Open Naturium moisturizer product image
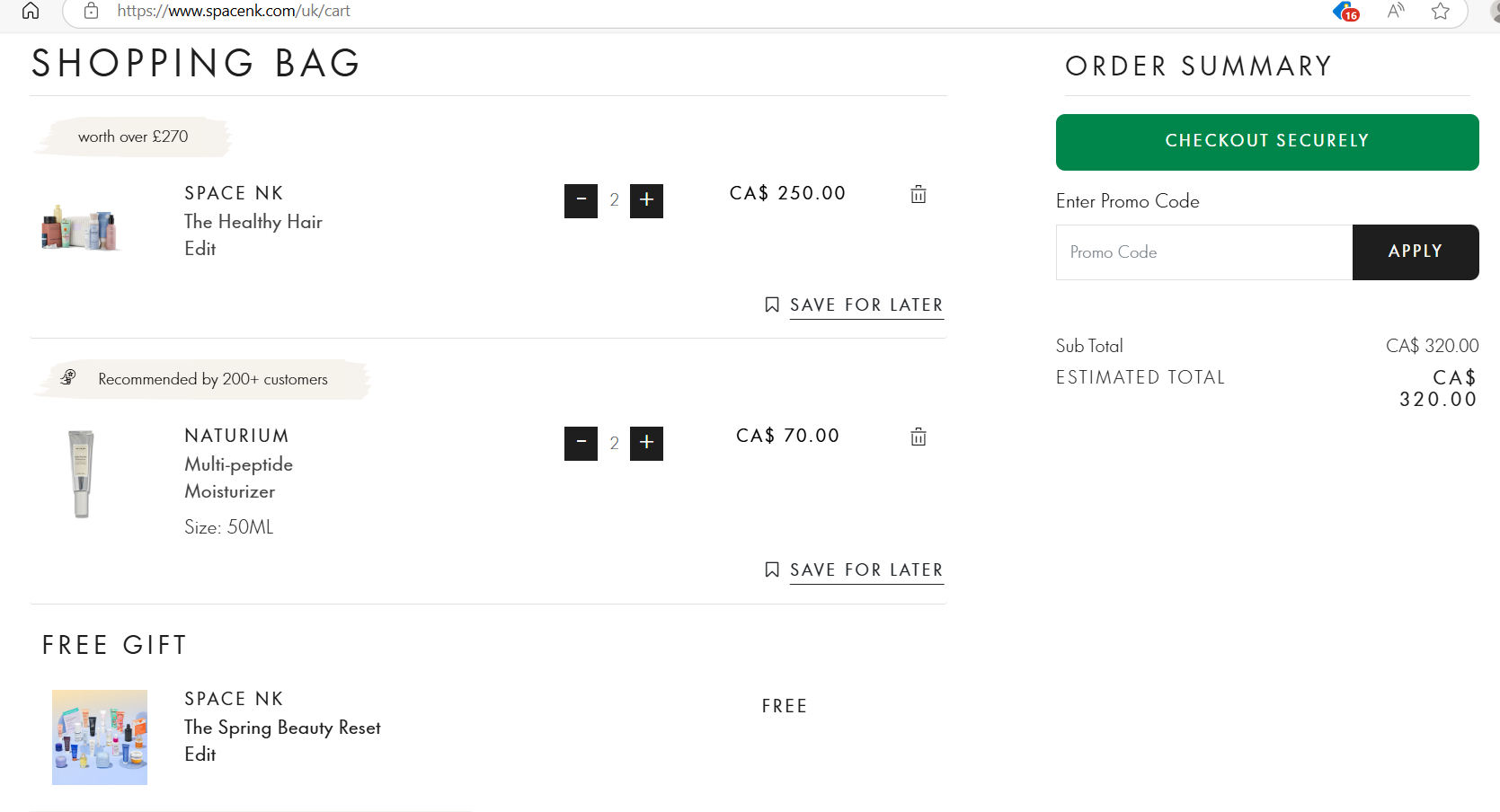The width and height of the screenshot is (1500, 812). tap(81, 473)
